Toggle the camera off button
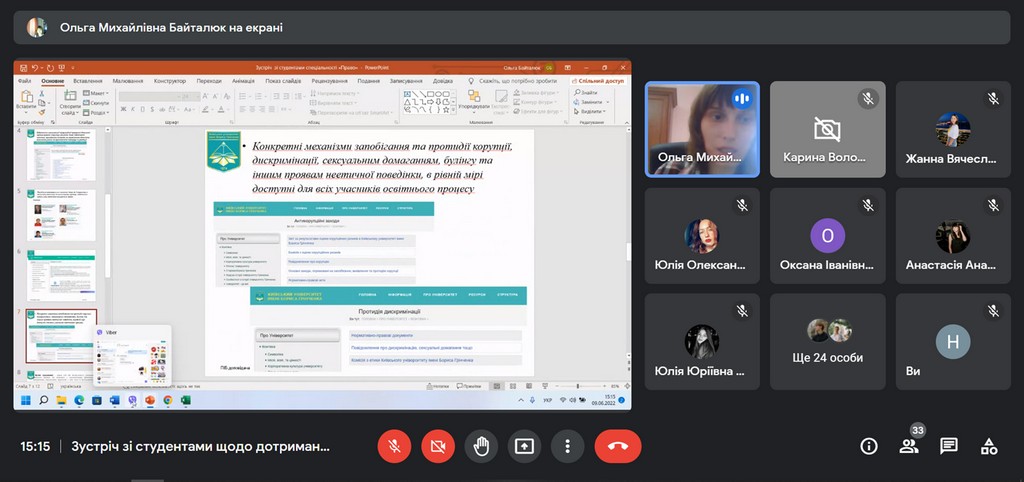The width and height of the screenshot is (1024, 482). [437, 446]
